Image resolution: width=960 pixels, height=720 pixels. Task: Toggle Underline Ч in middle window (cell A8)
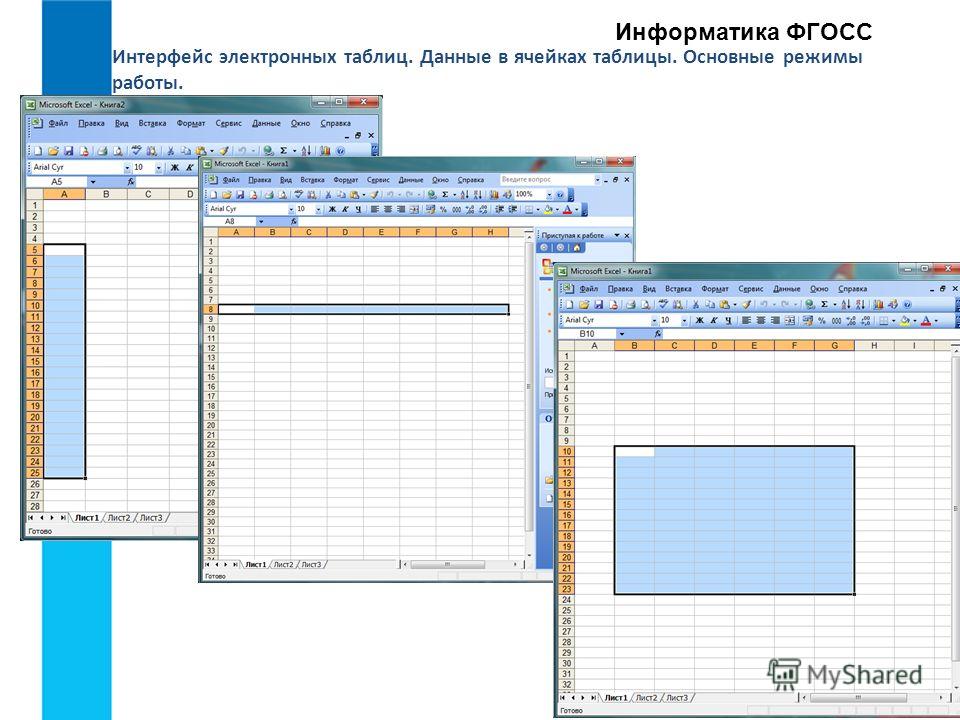(358, 209)
